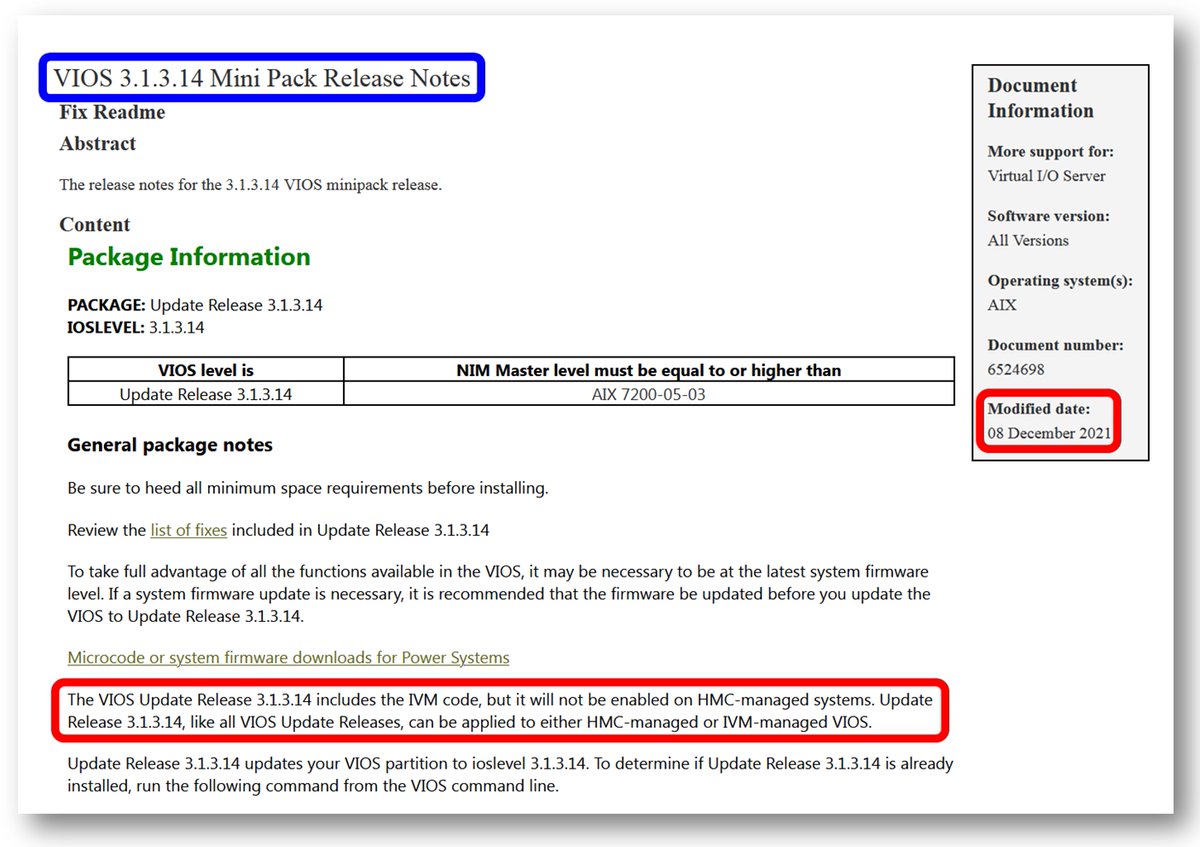Click the "Virtual I/O Server" support label

(1047, 176)
